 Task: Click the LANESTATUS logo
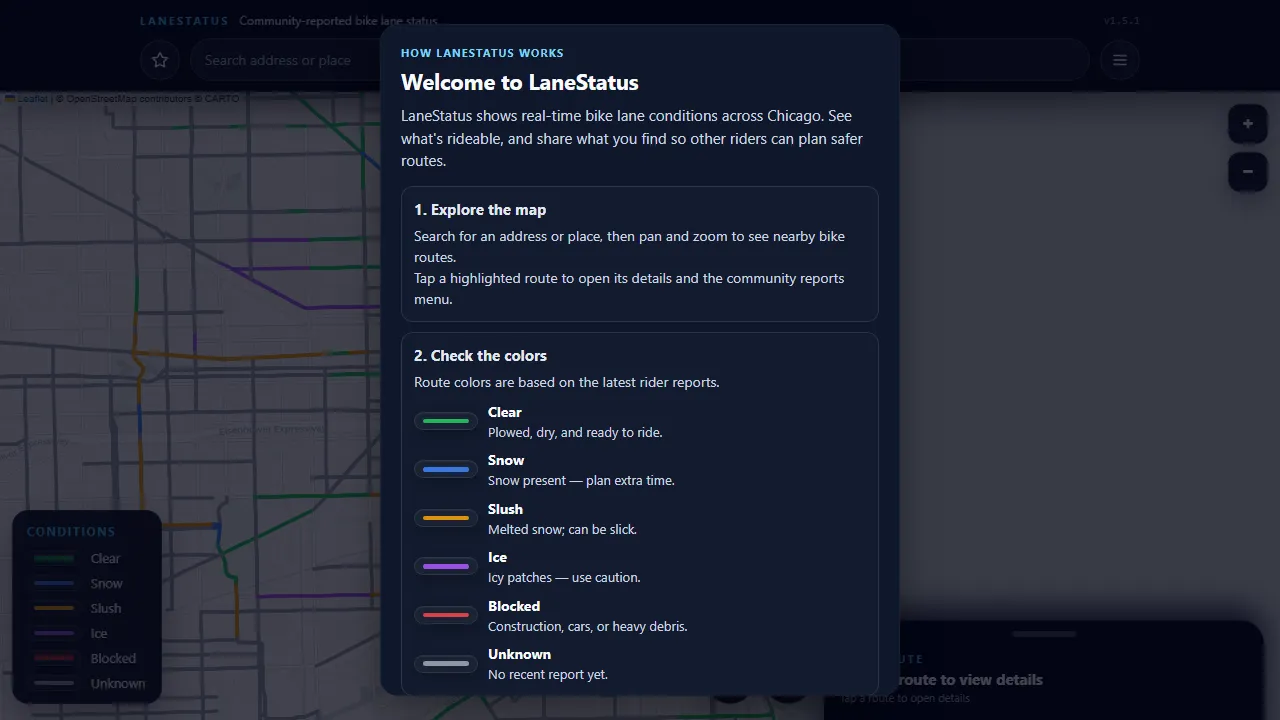pos(183,20)
